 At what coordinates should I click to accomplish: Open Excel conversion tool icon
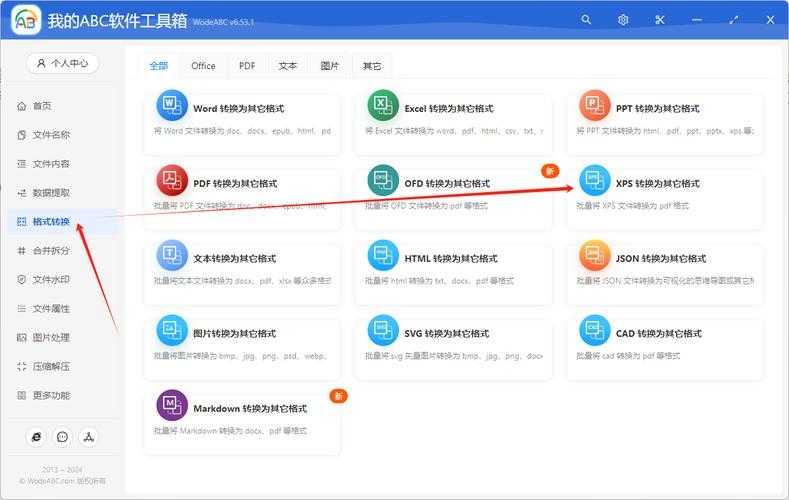383,105
